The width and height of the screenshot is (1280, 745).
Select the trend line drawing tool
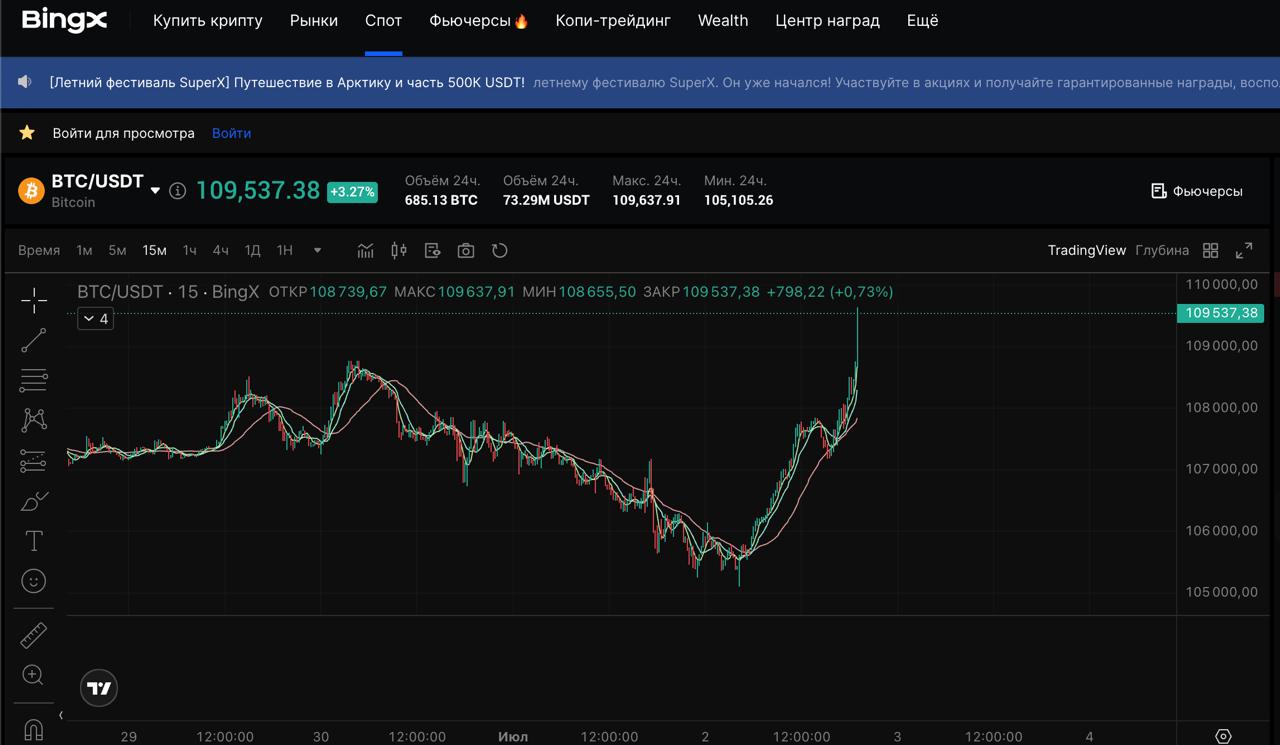click(x=34, y=340)
